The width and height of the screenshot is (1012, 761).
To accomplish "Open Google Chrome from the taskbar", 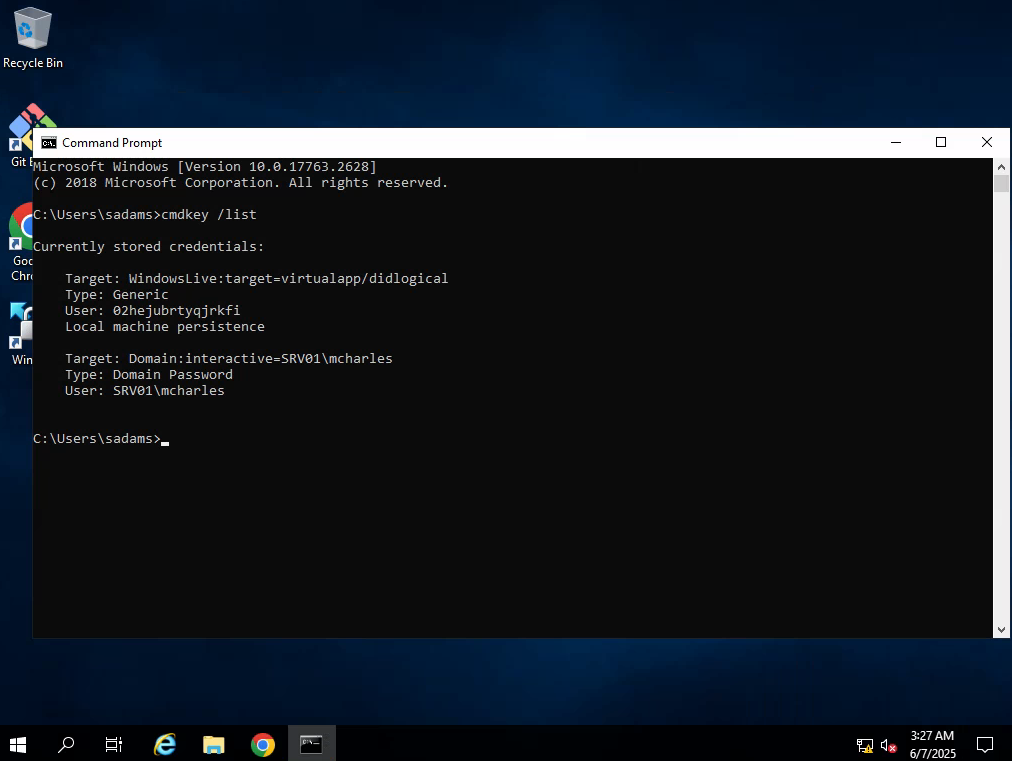I will click(262, 744).
